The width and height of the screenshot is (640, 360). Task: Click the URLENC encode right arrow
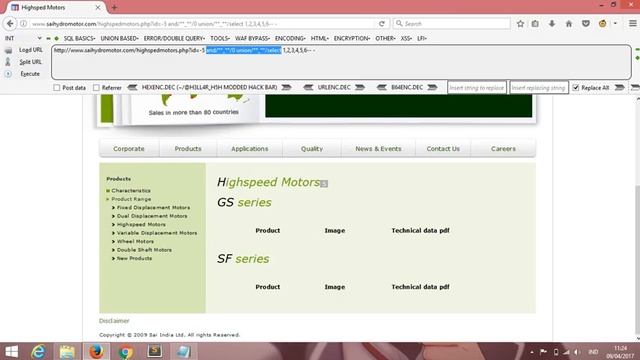coord(360,87)
